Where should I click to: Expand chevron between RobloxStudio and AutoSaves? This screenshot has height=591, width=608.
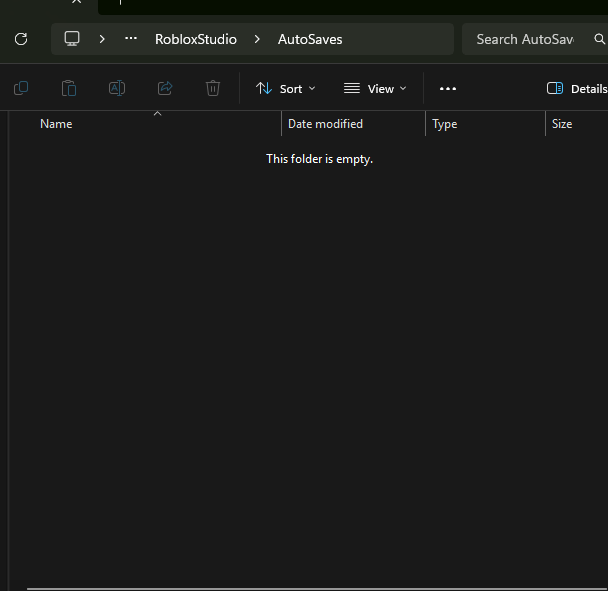click(257, 39)
